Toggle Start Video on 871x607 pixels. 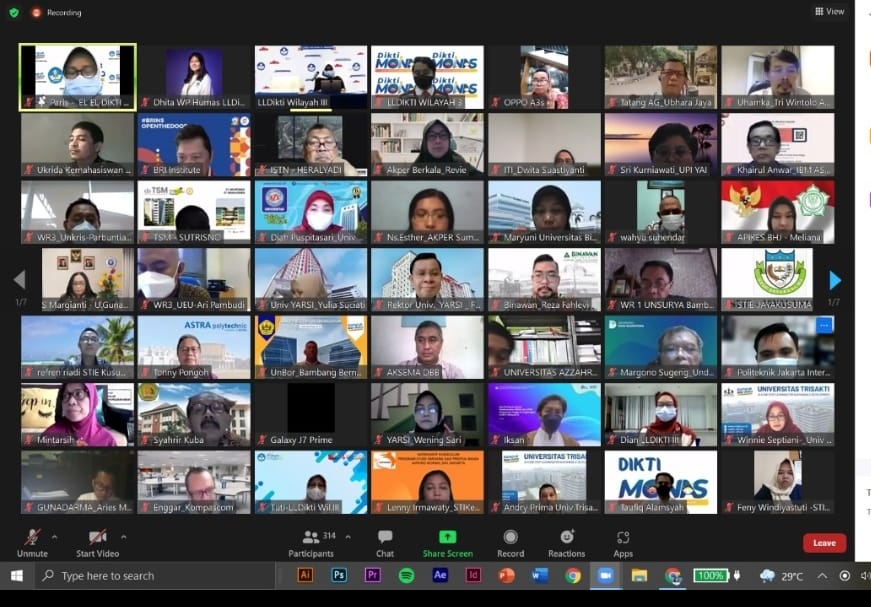98,542
